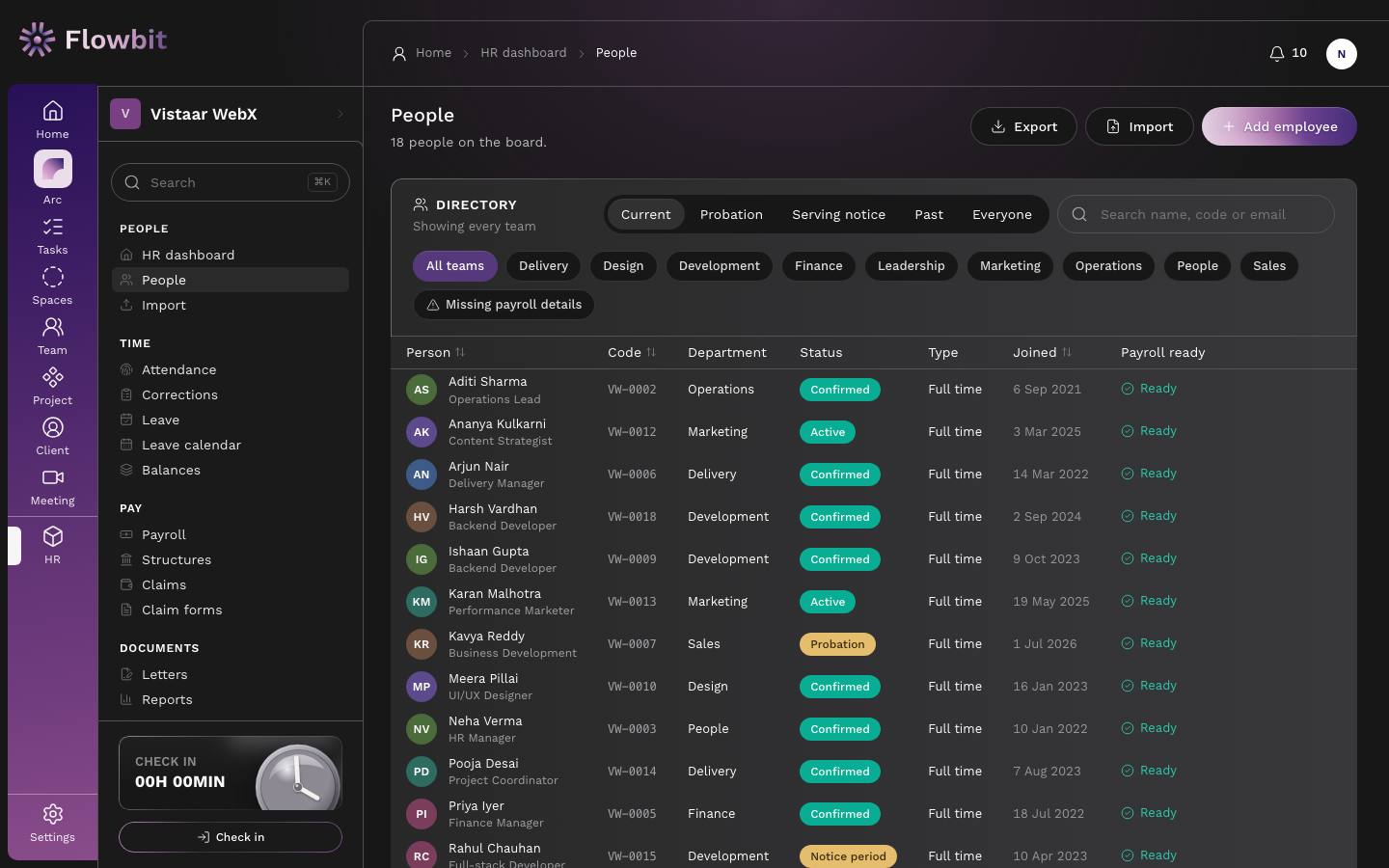Open the Client section icon
Screen dimensions: 1389x868
pyautogui.click(x=52, y=436)
